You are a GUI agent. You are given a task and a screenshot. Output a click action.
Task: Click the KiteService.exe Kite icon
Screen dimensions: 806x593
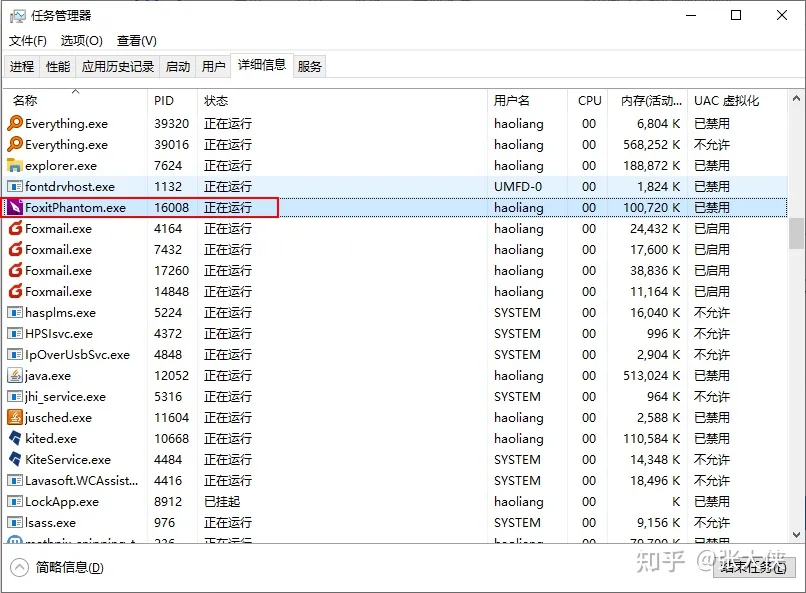[x=15, y=459]
